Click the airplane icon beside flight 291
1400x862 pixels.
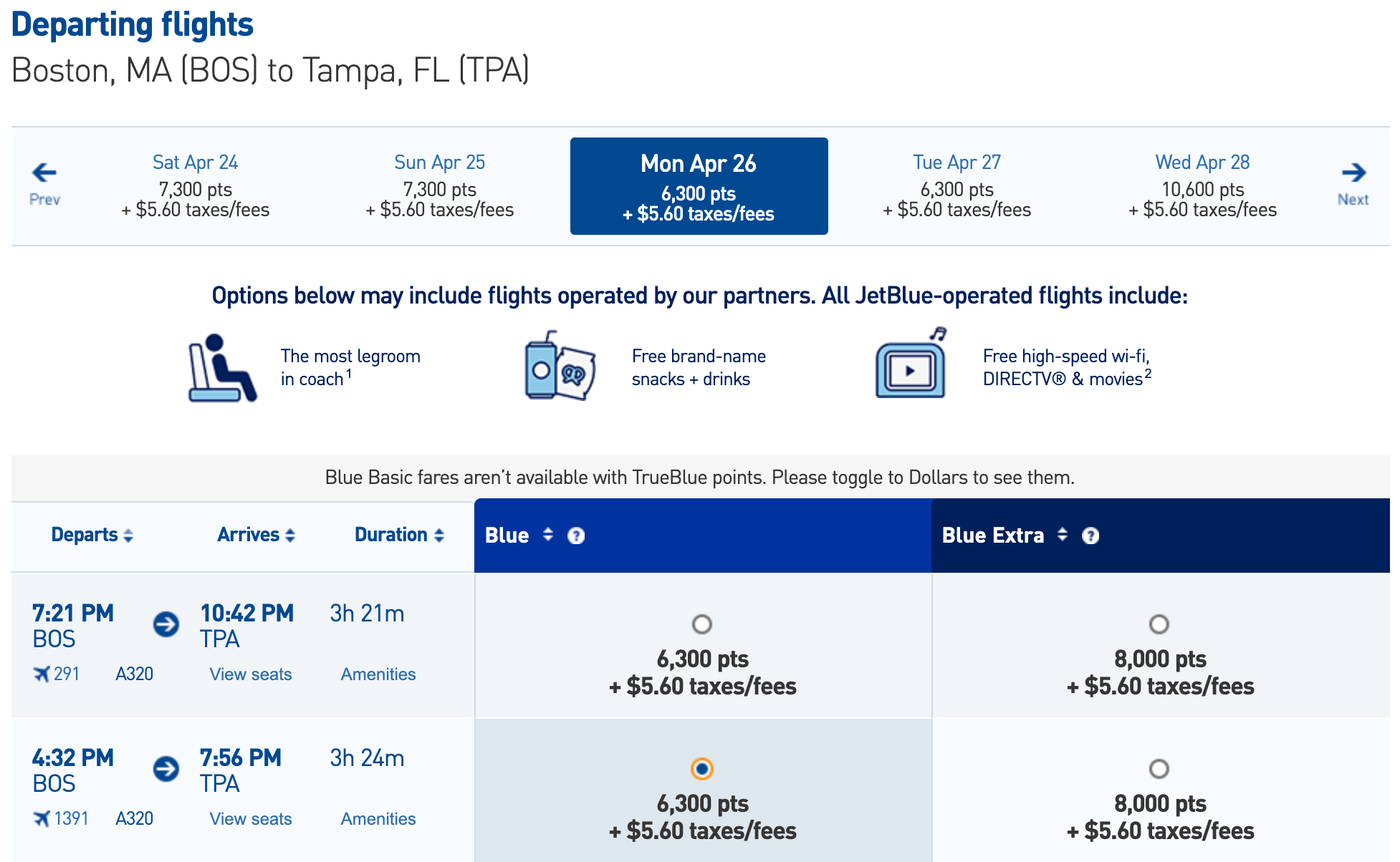[42, 673]
